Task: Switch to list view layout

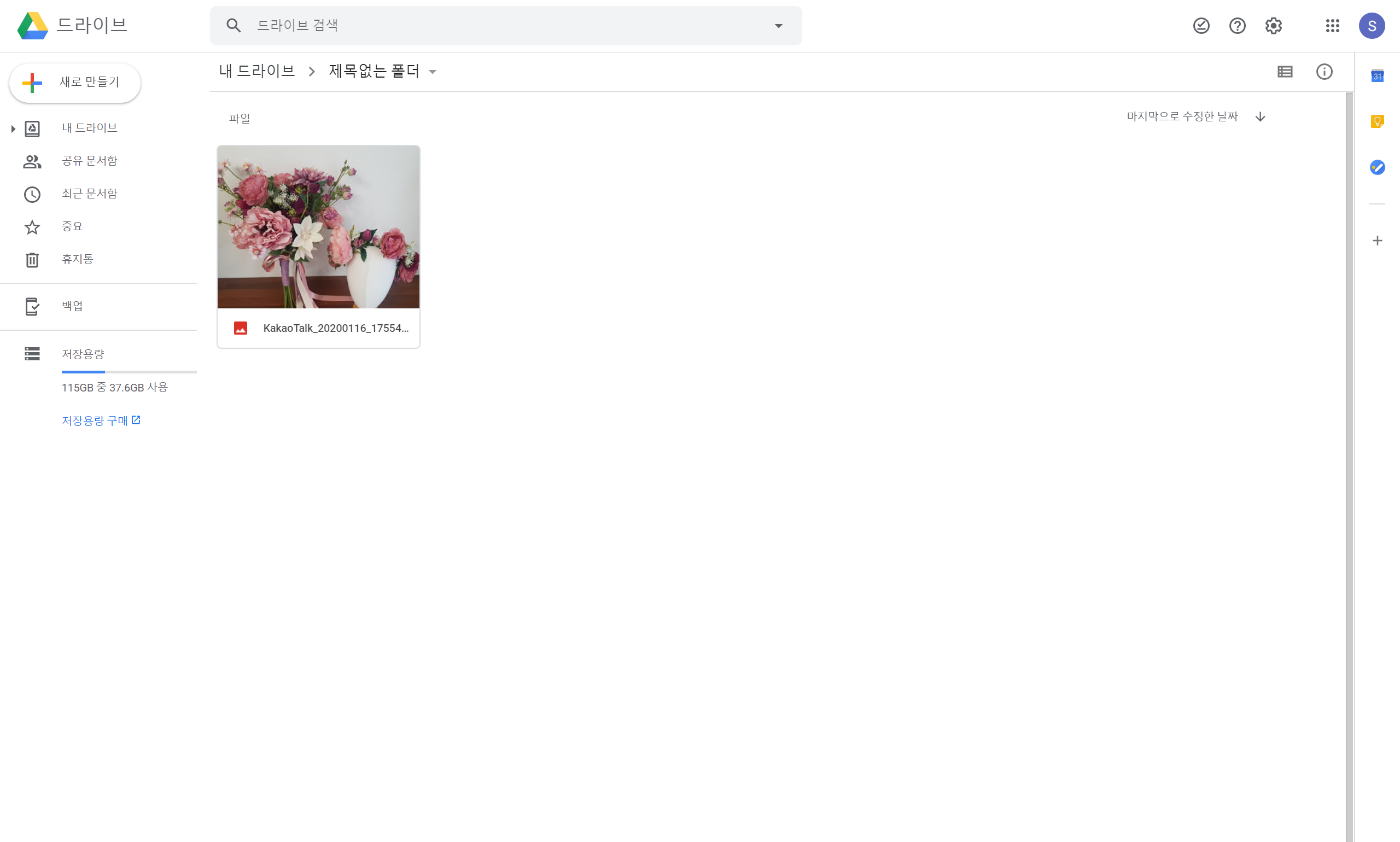Action: click(x=1285, y=72)
